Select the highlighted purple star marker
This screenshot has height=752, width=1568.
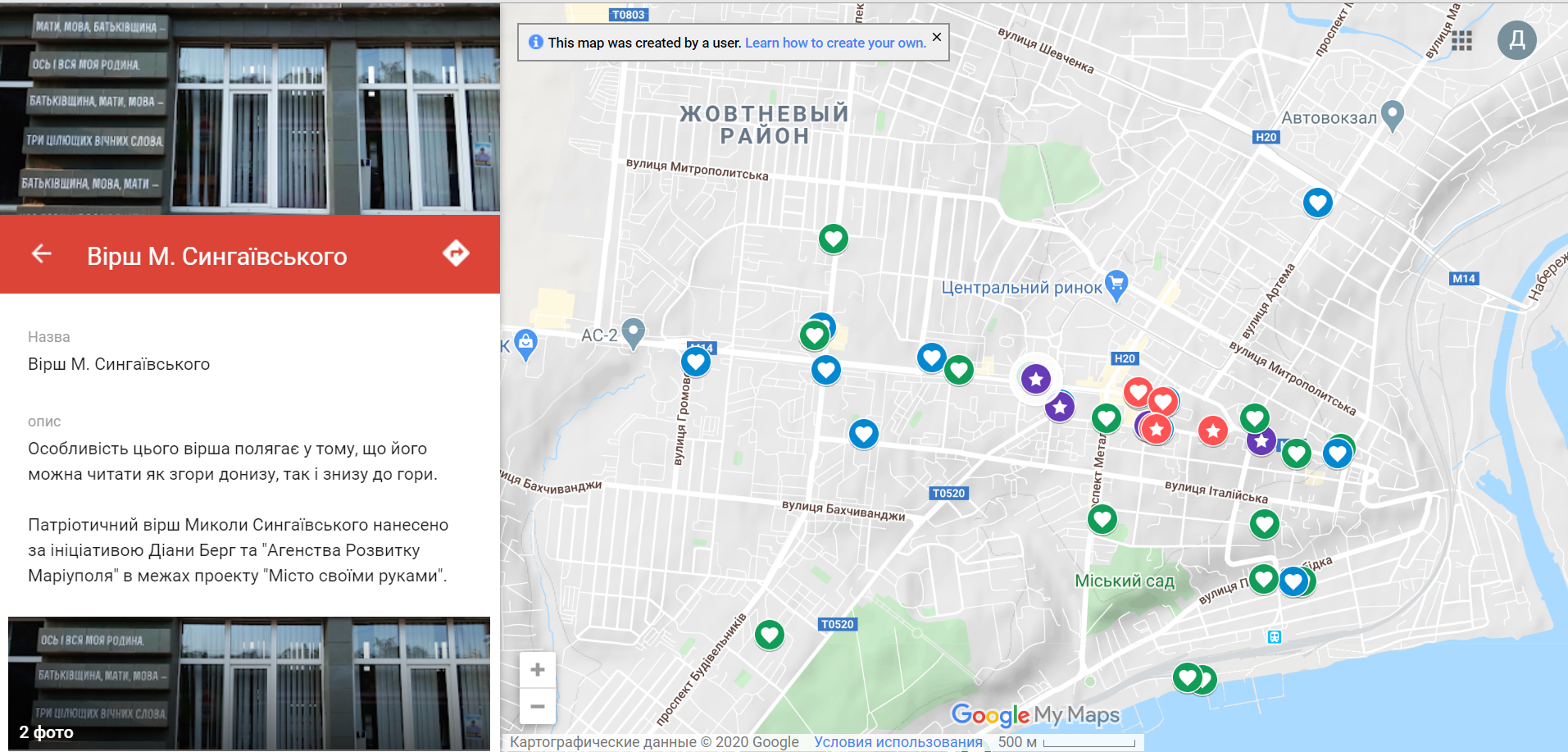[1036, 378]
